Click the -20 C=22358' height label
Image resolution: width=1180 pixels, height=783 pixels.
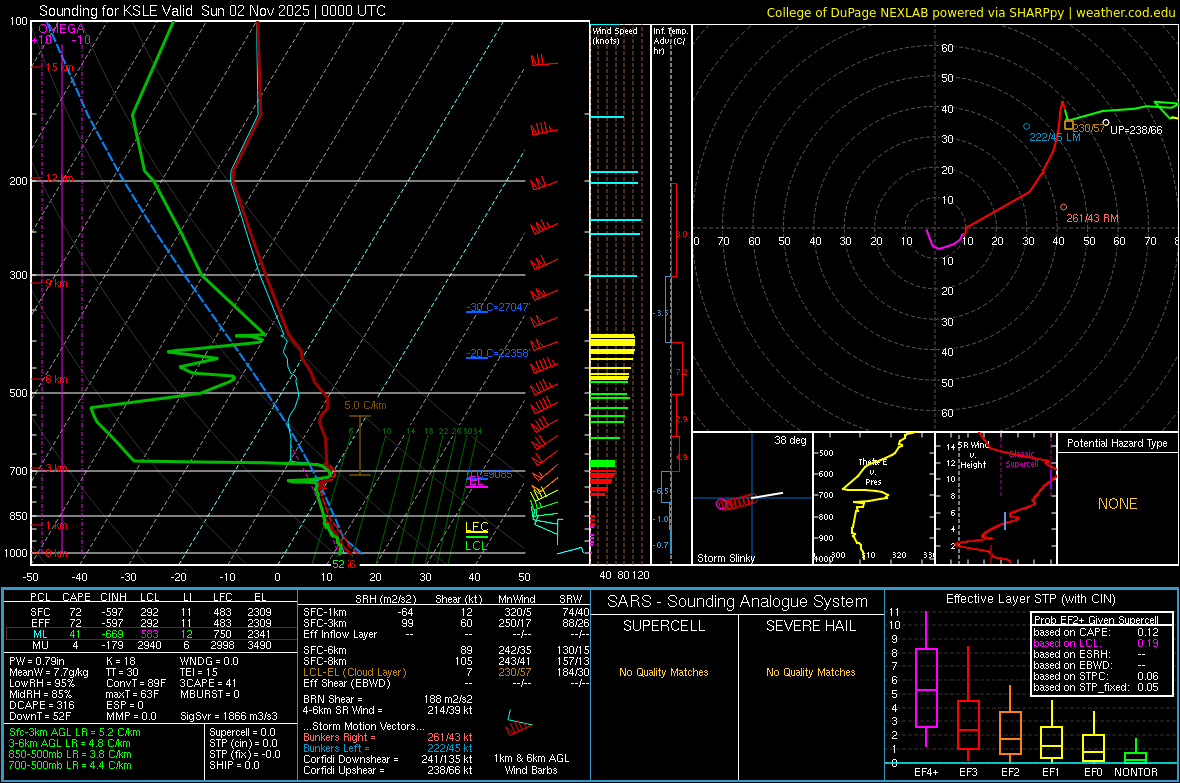coord(497,353)
